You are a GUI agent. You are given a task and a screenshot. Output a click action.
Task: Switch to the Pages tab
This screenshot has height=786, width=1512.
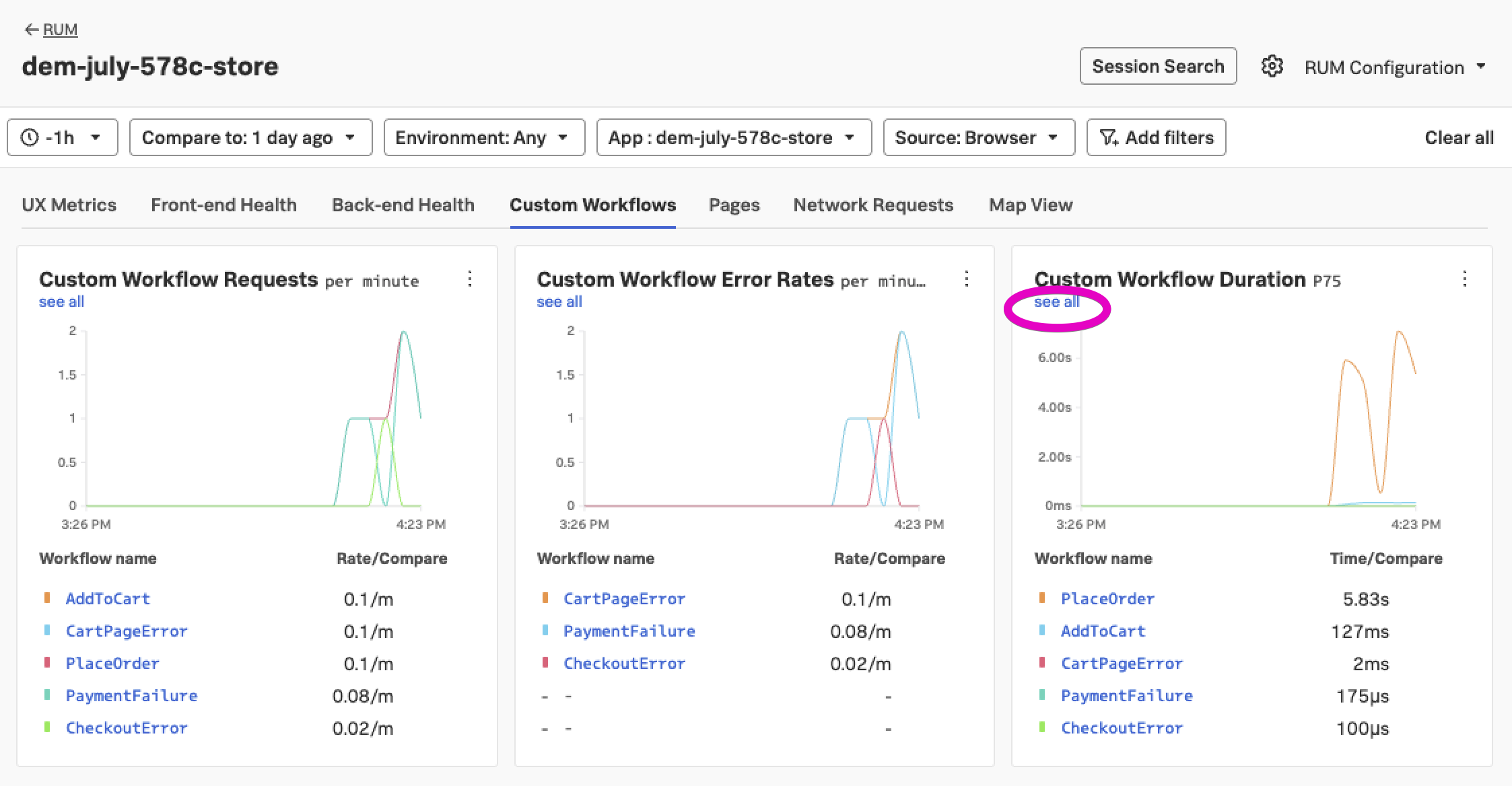click(734, 205)
